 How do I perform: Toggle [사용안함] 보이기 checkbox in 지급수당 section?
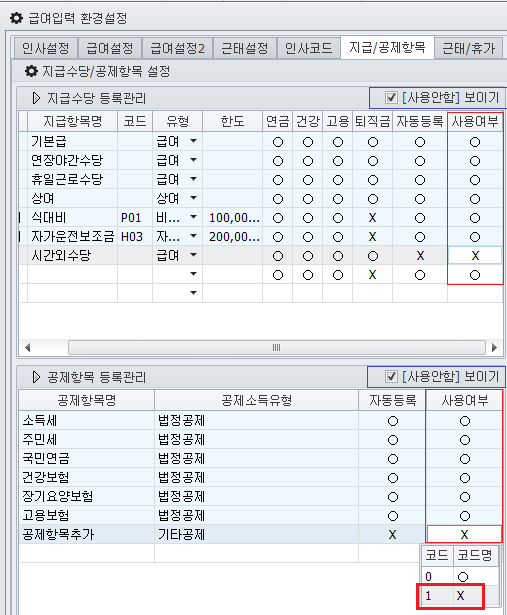pos(391,97)
